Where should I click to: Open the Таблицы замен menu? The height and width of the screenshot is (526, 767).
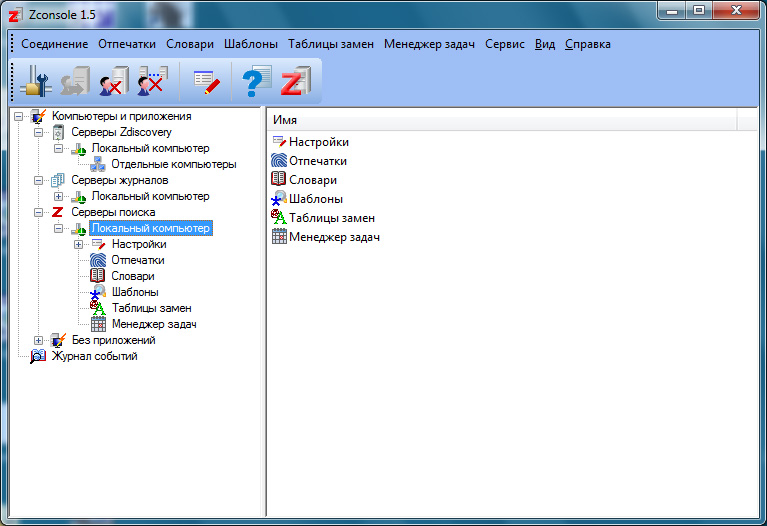(x=331, y=44)
